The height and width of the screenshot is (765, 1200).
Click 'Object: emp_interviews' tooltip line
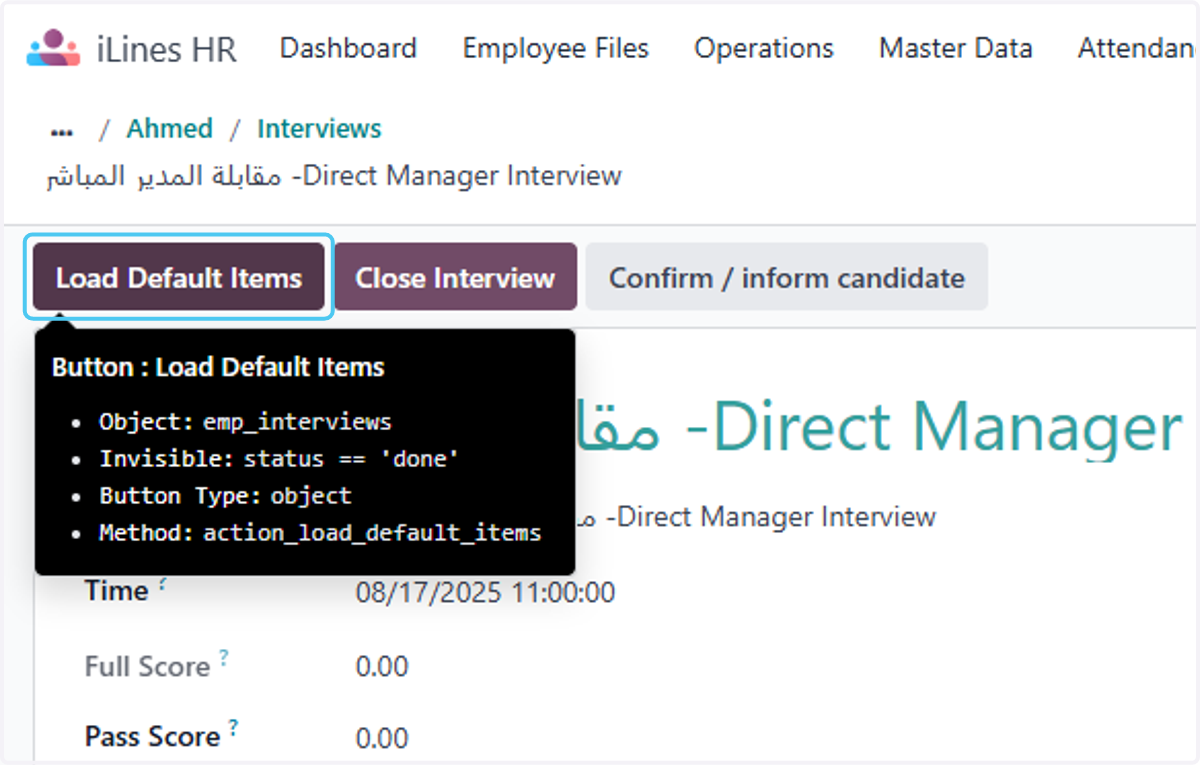pyautogui.click(x=245, y=422)
